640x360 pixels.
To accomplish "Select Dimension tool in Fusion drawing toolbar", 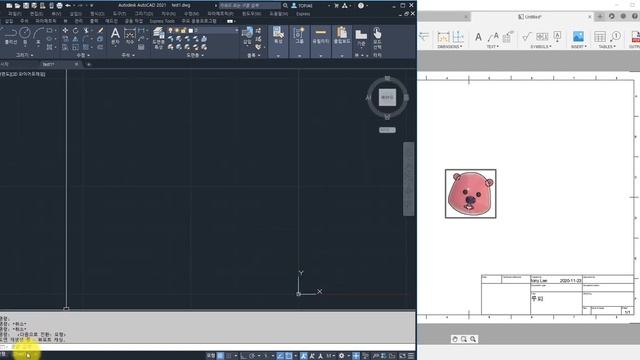I will [x=443, y=37].
